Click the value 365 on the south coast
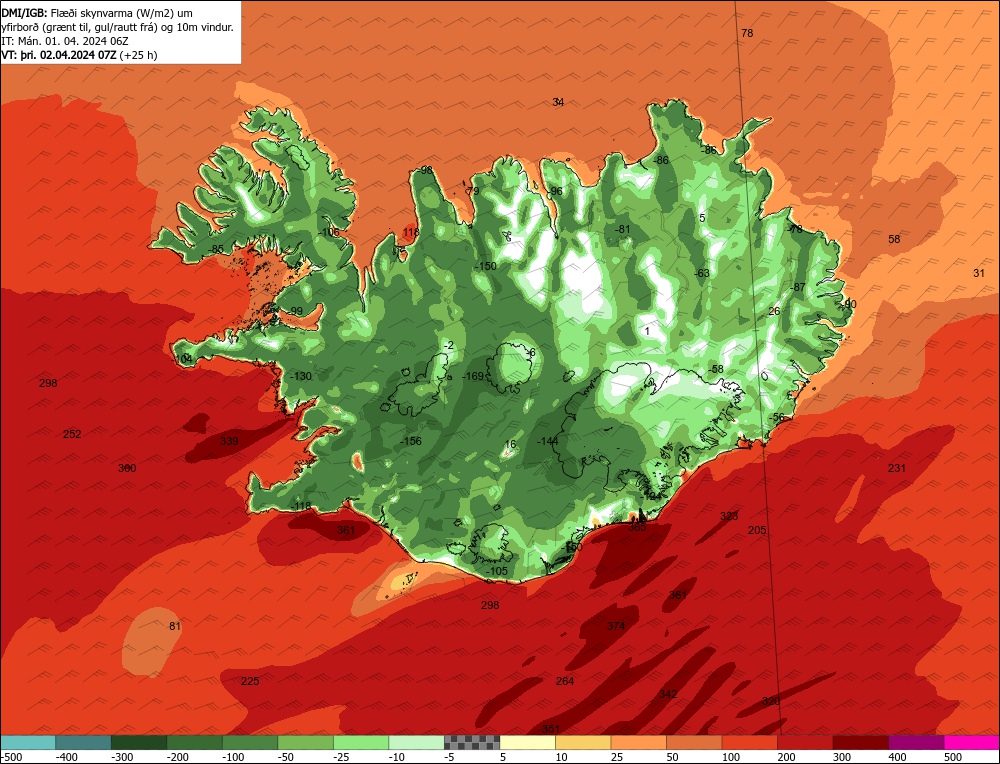Image resolution: width=1000 pixels, height=764 pixels. click(x=637, y=527)
